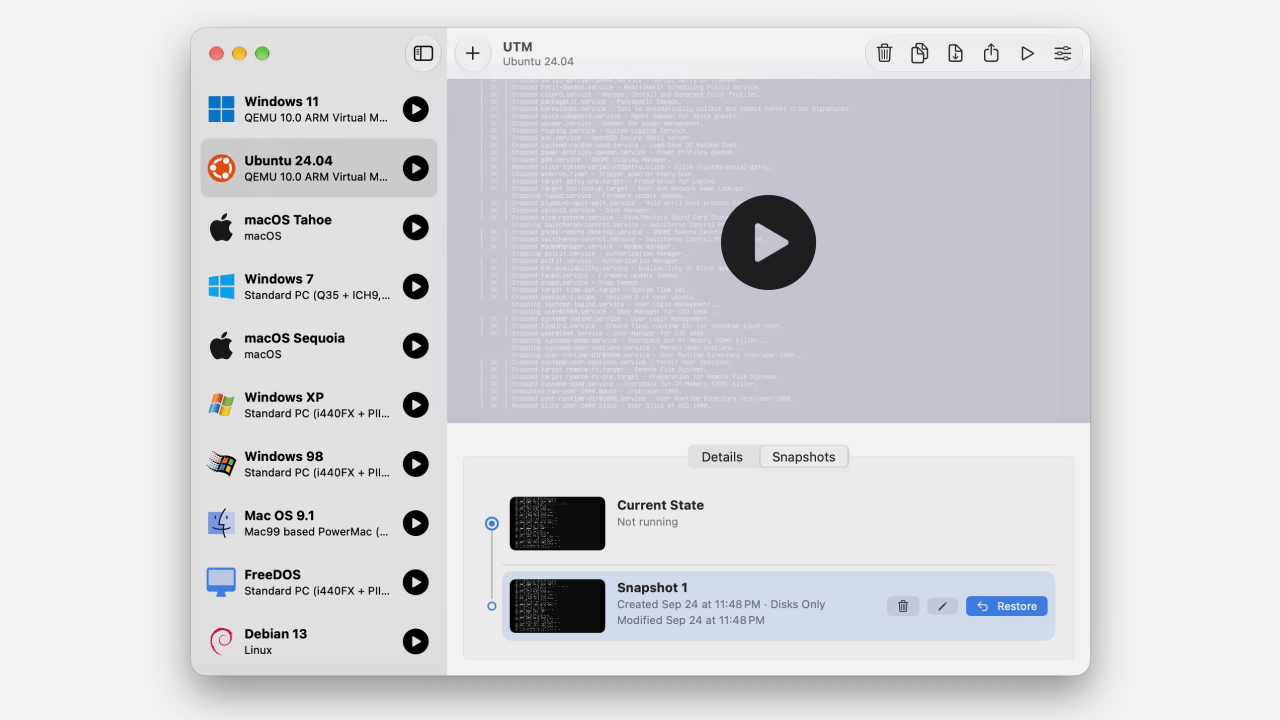Select the Snapshot 1 timeline marker dot

point(491,606)
